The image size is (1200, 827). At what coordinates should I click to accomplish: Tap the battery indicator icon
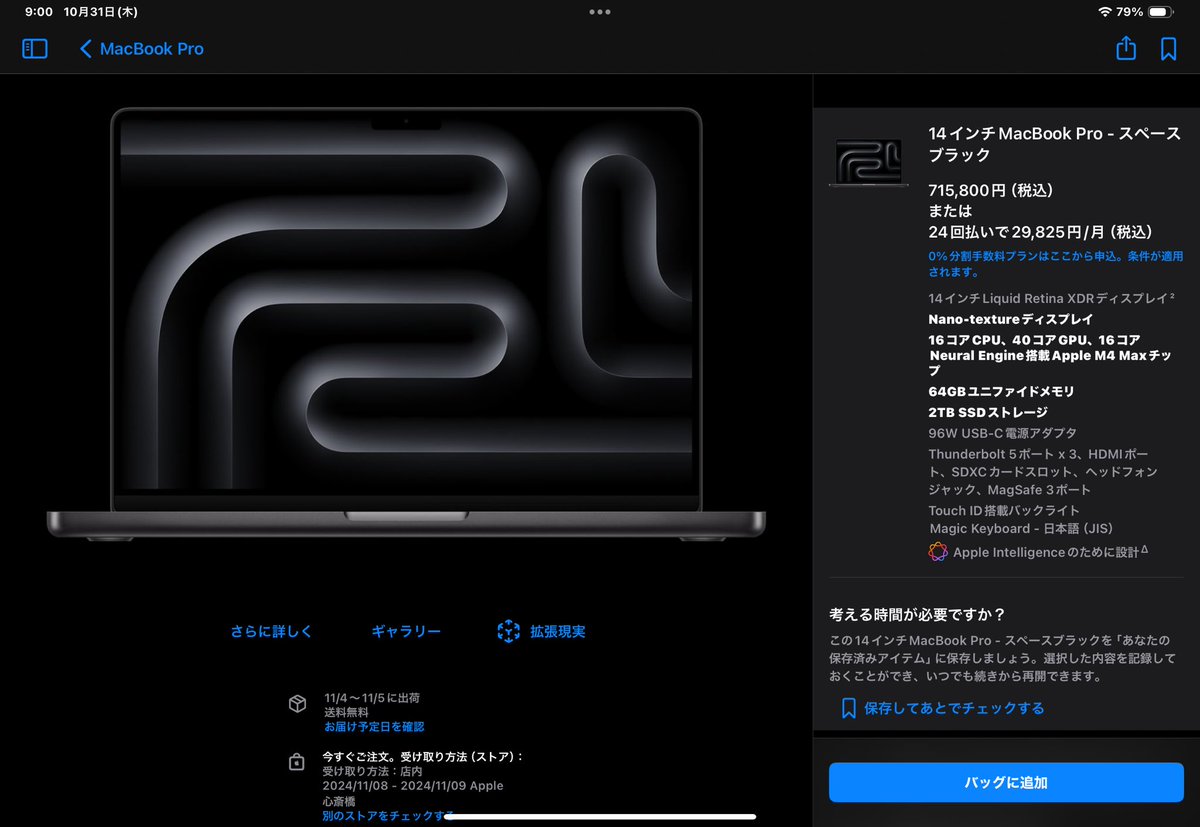click(x=1161, y=12)
